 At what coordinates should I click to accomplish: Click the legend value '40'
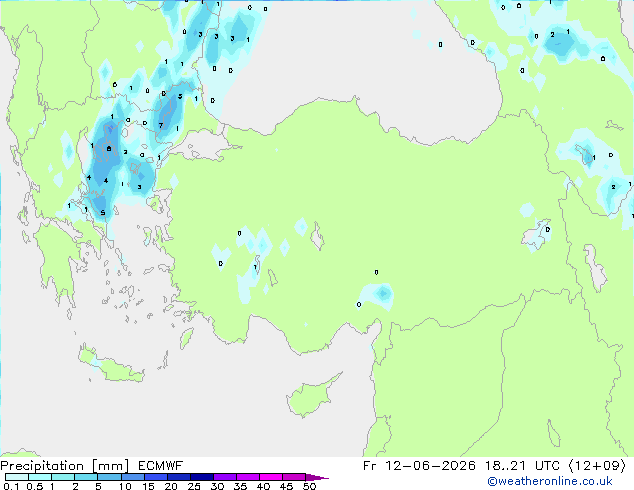click(x=263, y=486)
